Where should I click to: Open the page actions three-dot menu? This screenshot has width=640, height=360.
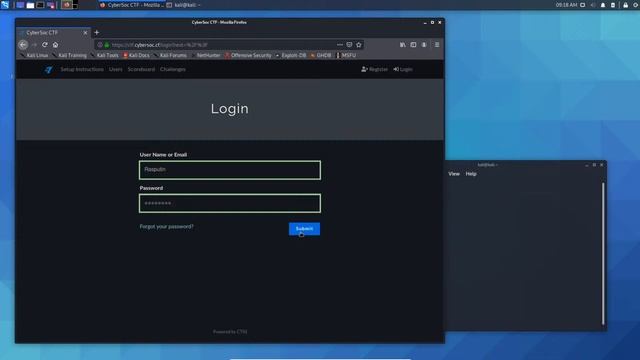340,44
